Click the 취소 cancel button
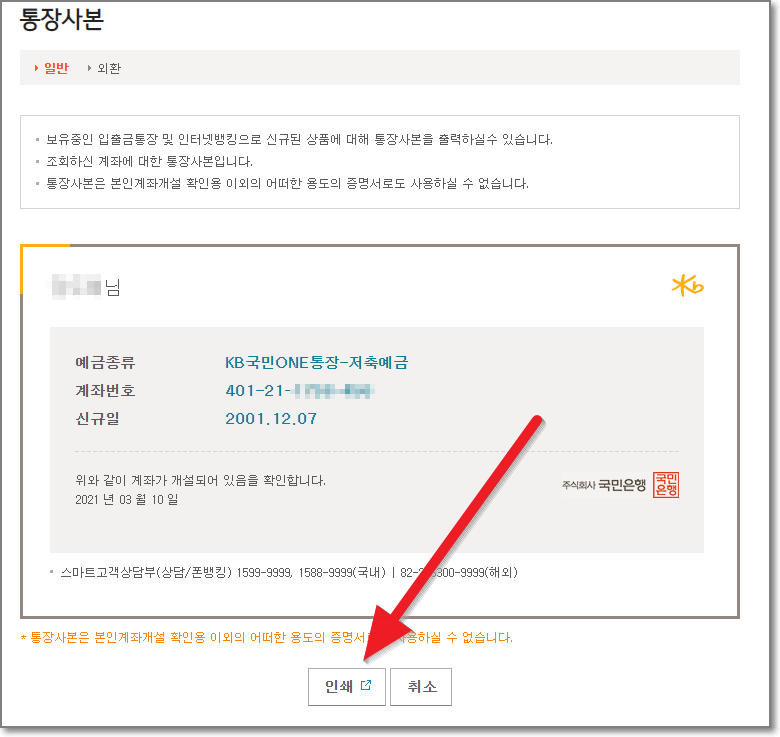 pyautogui.click(x=421, y=686)
